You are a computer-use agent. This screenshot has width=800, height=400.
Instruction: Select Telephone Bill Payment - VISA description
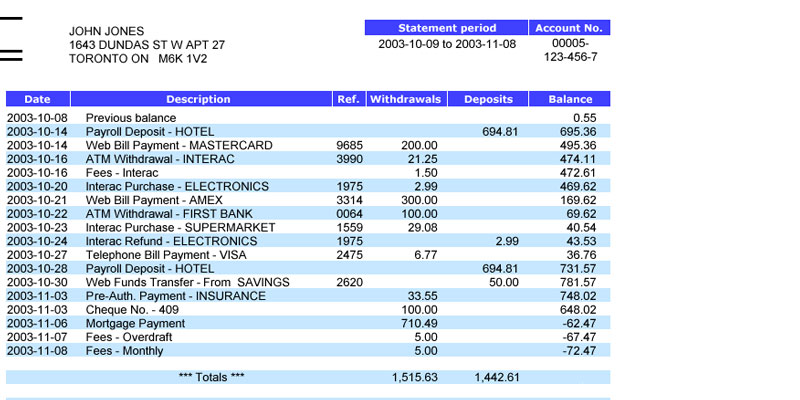point(166,255)
